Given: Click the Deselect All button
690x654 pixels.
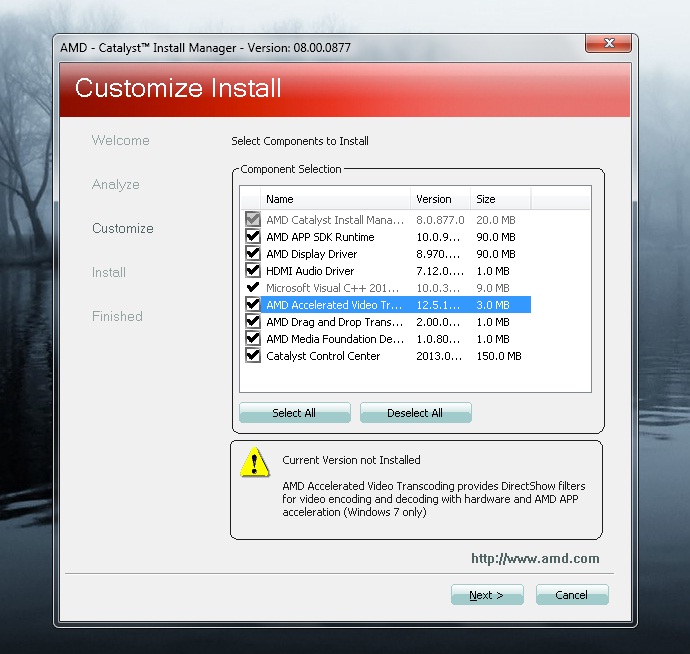Looking at the screenshot, I should point(415,413).
